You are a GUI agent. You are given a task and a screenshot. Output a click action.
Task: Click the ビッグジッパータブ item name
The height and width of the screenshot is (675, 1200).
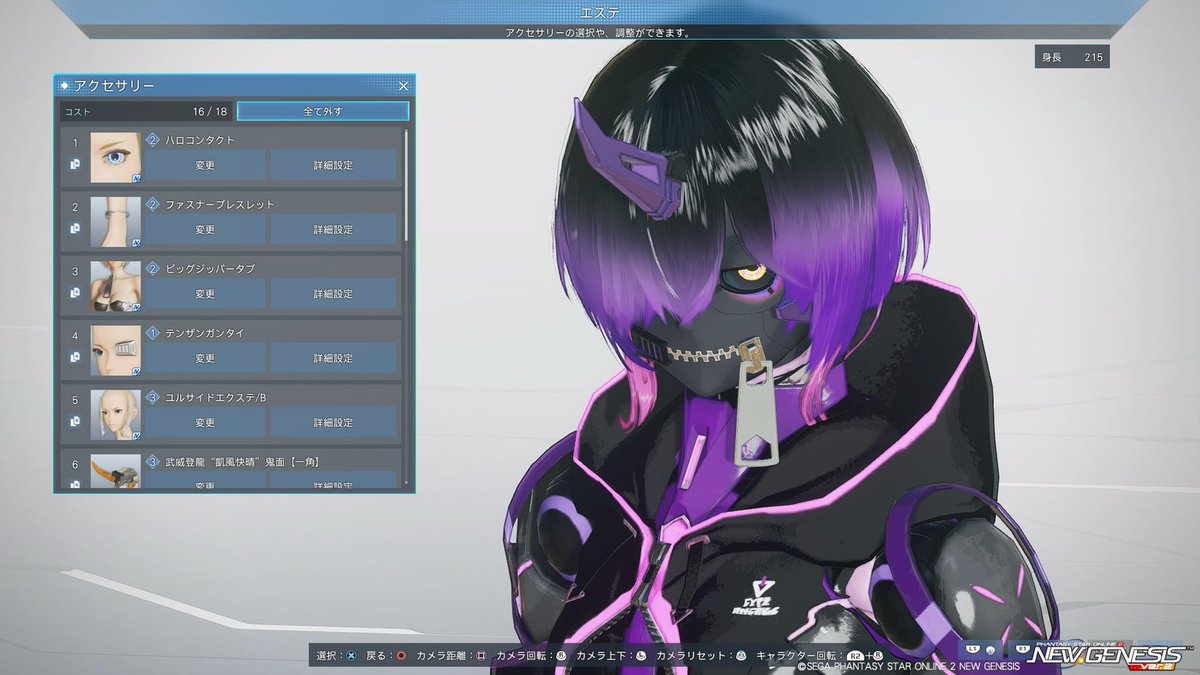pyautogui.click(x=212, y=269)
